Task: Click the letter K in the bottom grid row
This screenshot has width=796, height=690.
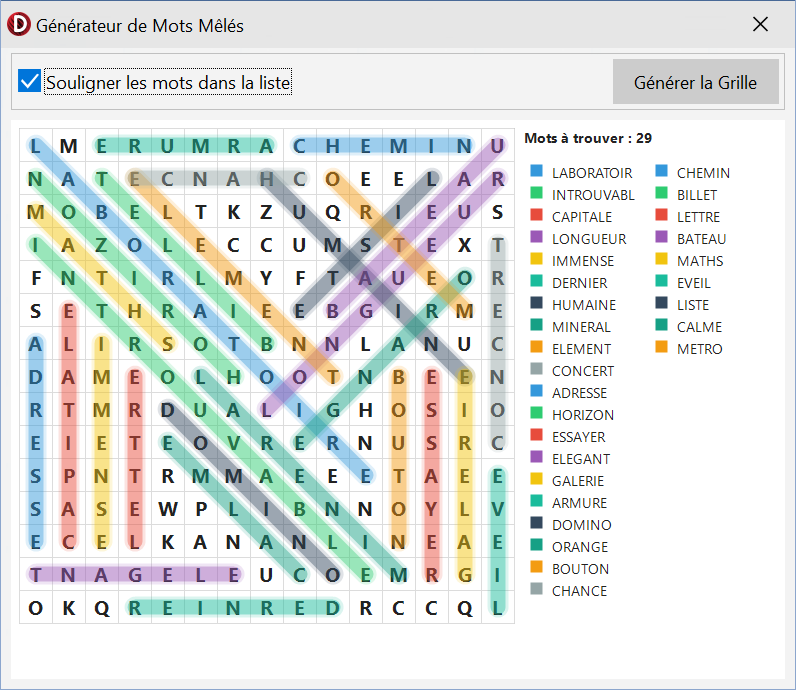Action: click(69, 607)
